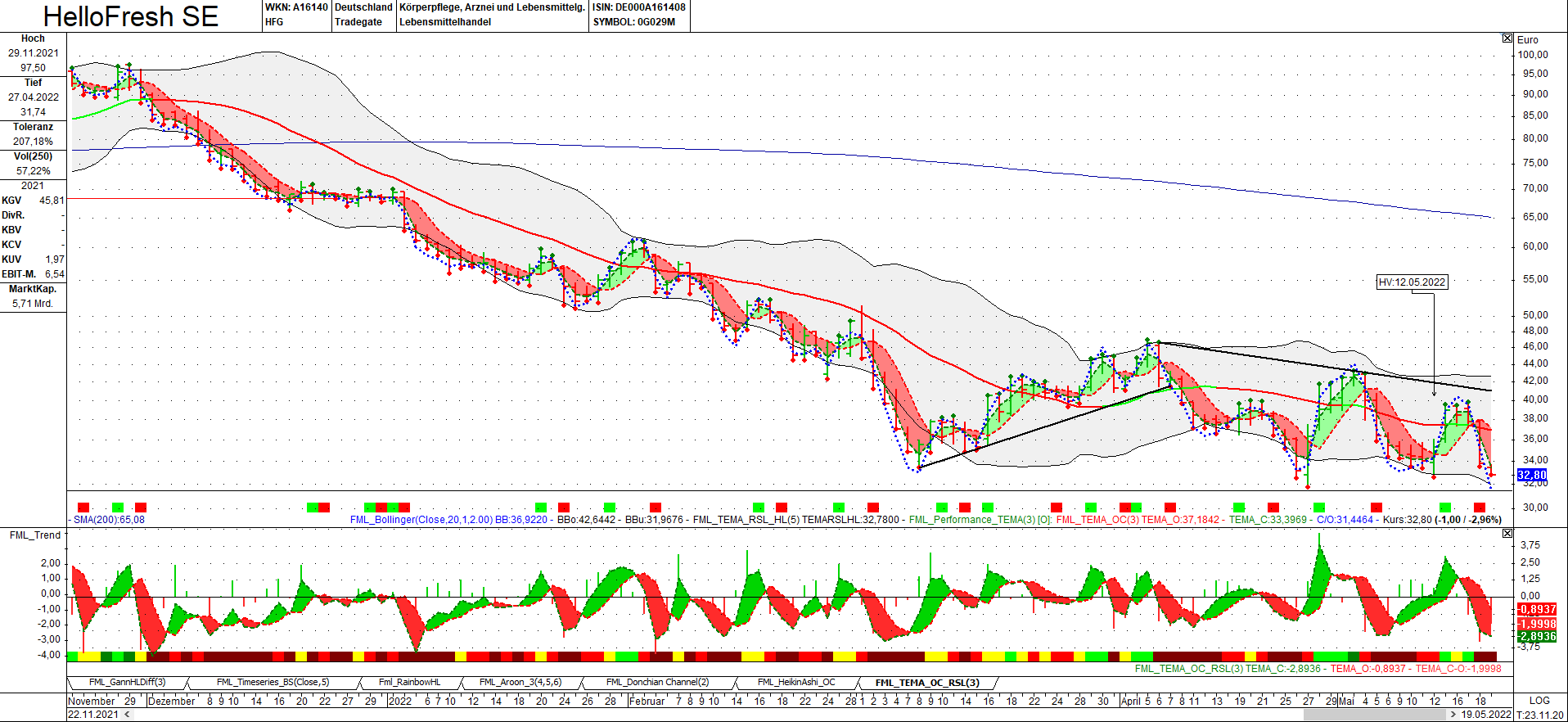Click the Mai label on the time axis
1568x722 pixels.
[1346, 702]
